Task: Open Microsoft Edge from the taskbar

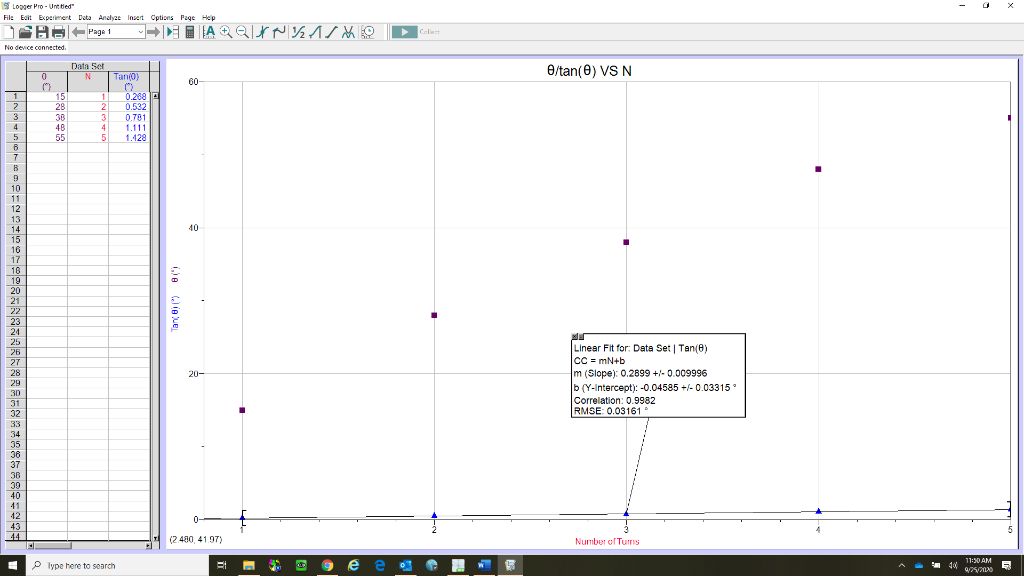Action: tap(379, 565)
